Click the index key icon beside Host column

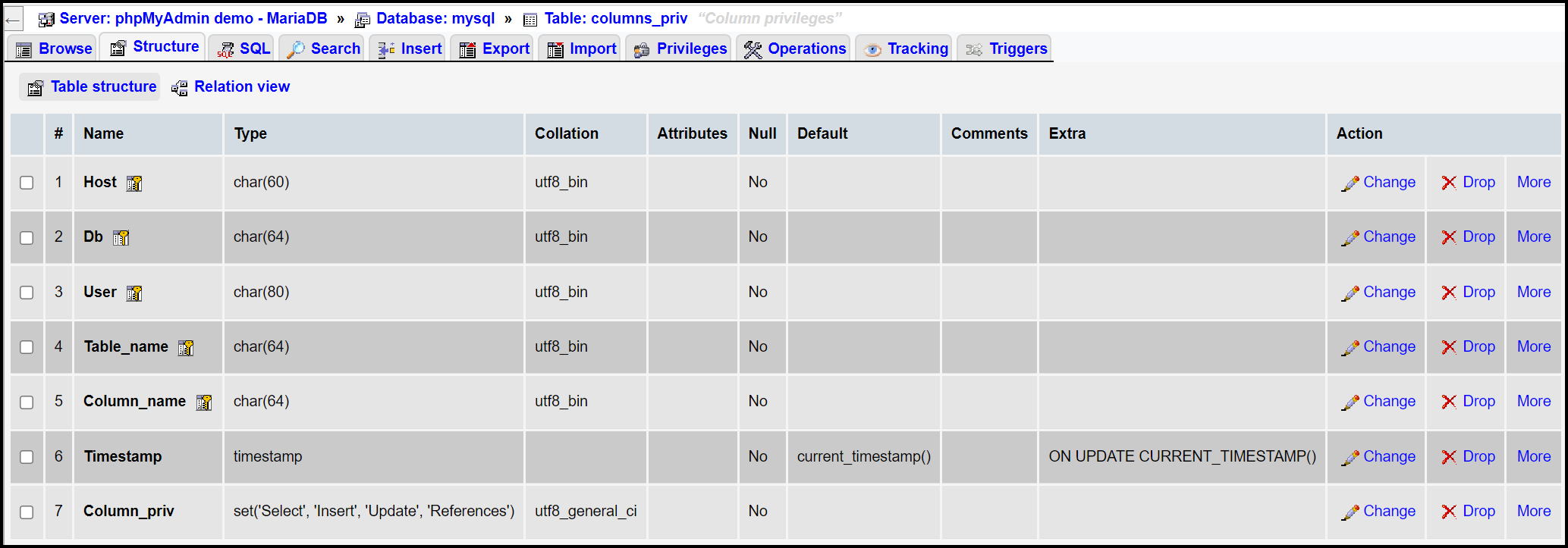(x=134, y=183)
